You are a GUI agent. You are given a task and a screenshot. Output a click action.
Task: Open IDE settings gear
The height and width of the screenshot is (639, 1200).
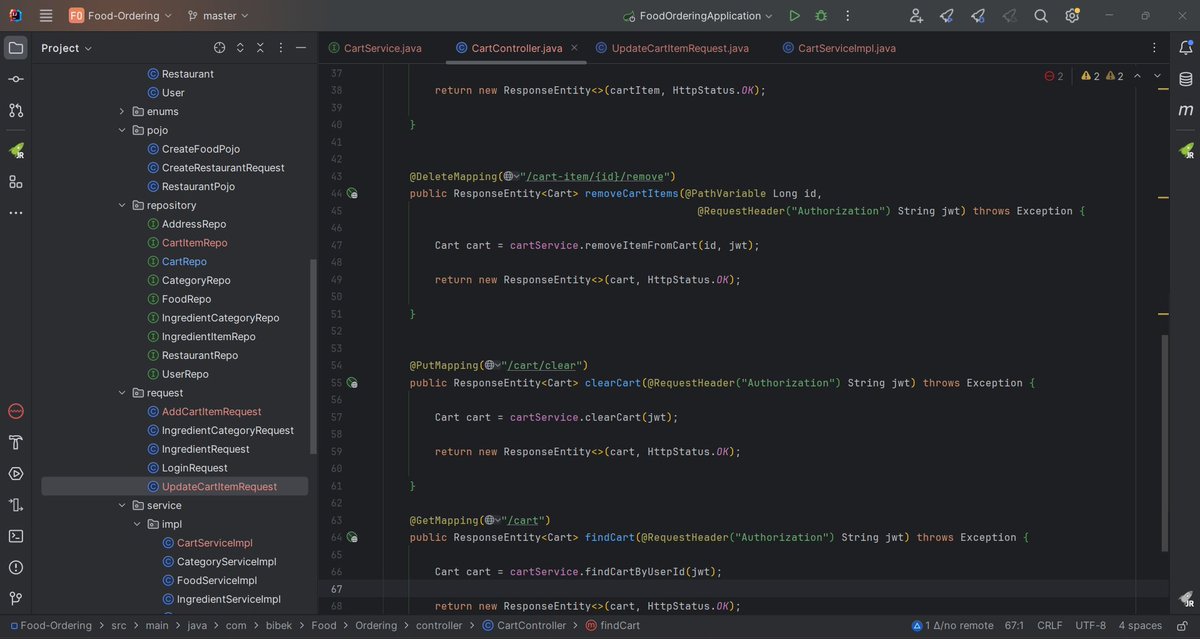click(x=1072, y=16)
